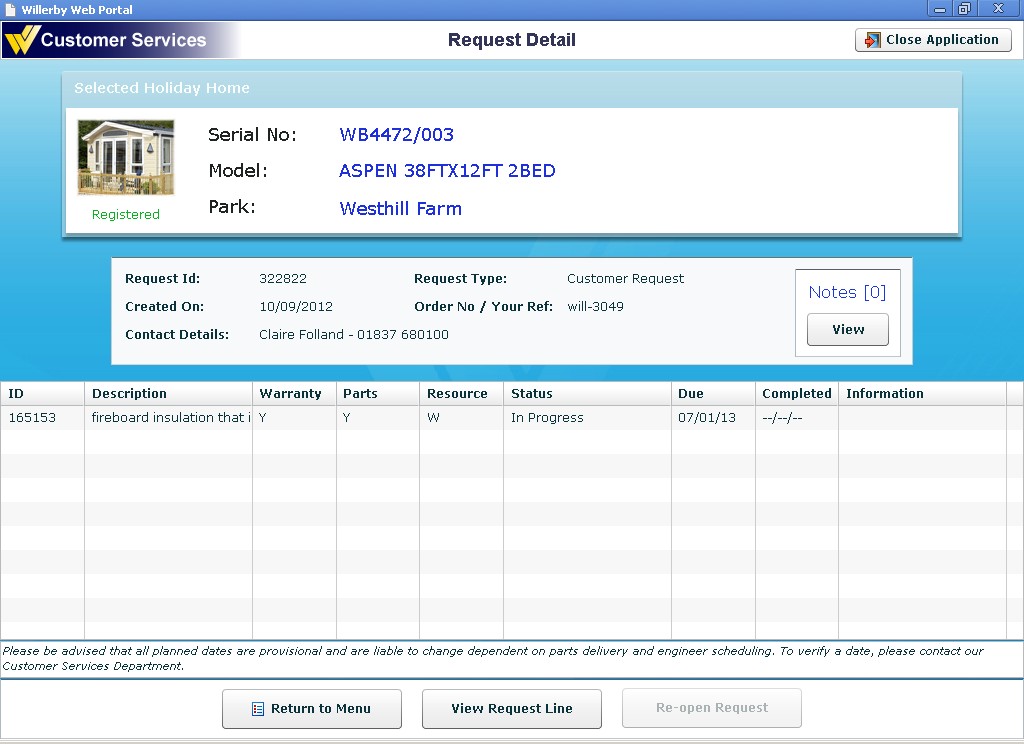This screenshot has width=1024, height=744.
Task: Click the Parts column header
Action: click(377, 394)
